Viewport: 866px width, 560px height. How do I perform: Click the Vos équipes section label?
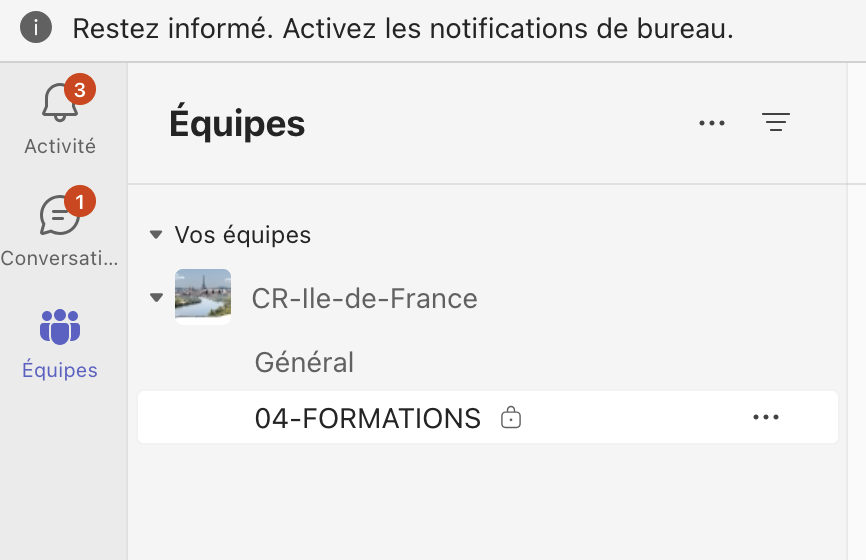[243, 235]
